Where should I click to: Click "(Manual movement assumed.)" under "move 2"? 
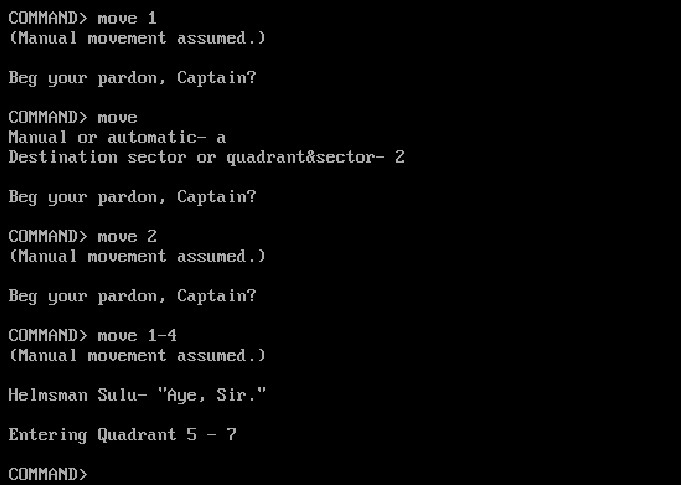click(137, 256)
